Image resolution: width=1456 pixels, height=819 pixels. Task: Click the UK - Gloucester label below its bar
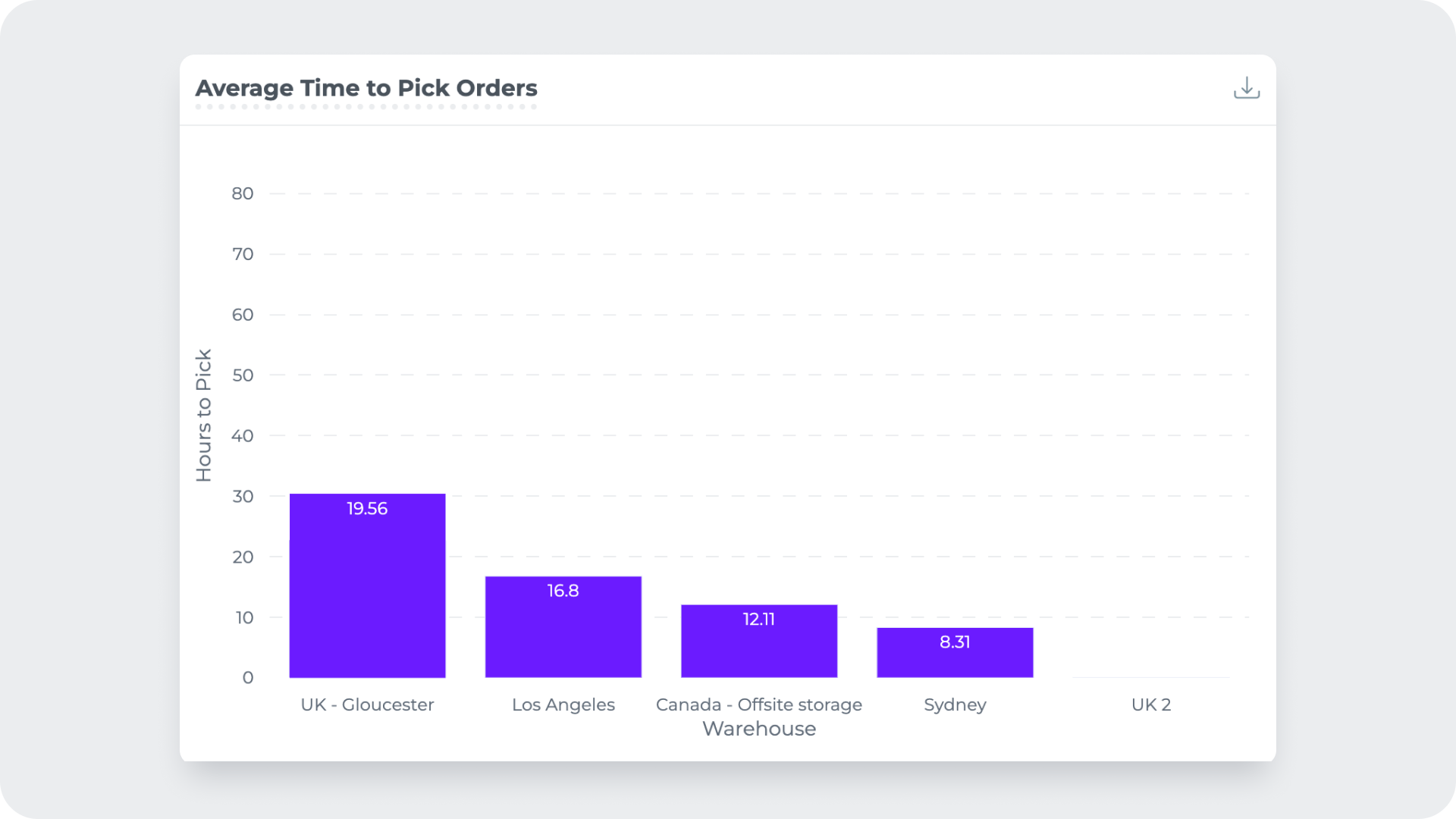(367, 704)
